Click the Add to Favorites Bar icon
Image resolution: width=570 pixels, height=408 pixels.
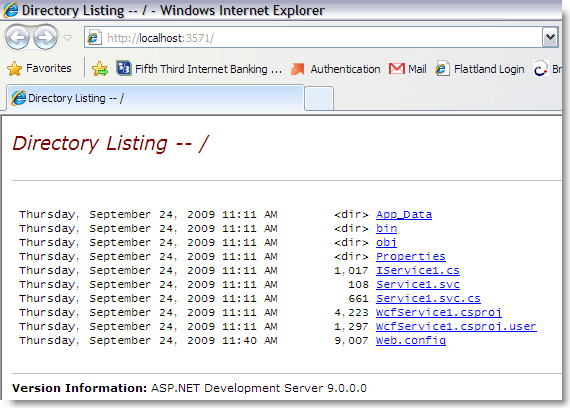click(x=100, y=68)
